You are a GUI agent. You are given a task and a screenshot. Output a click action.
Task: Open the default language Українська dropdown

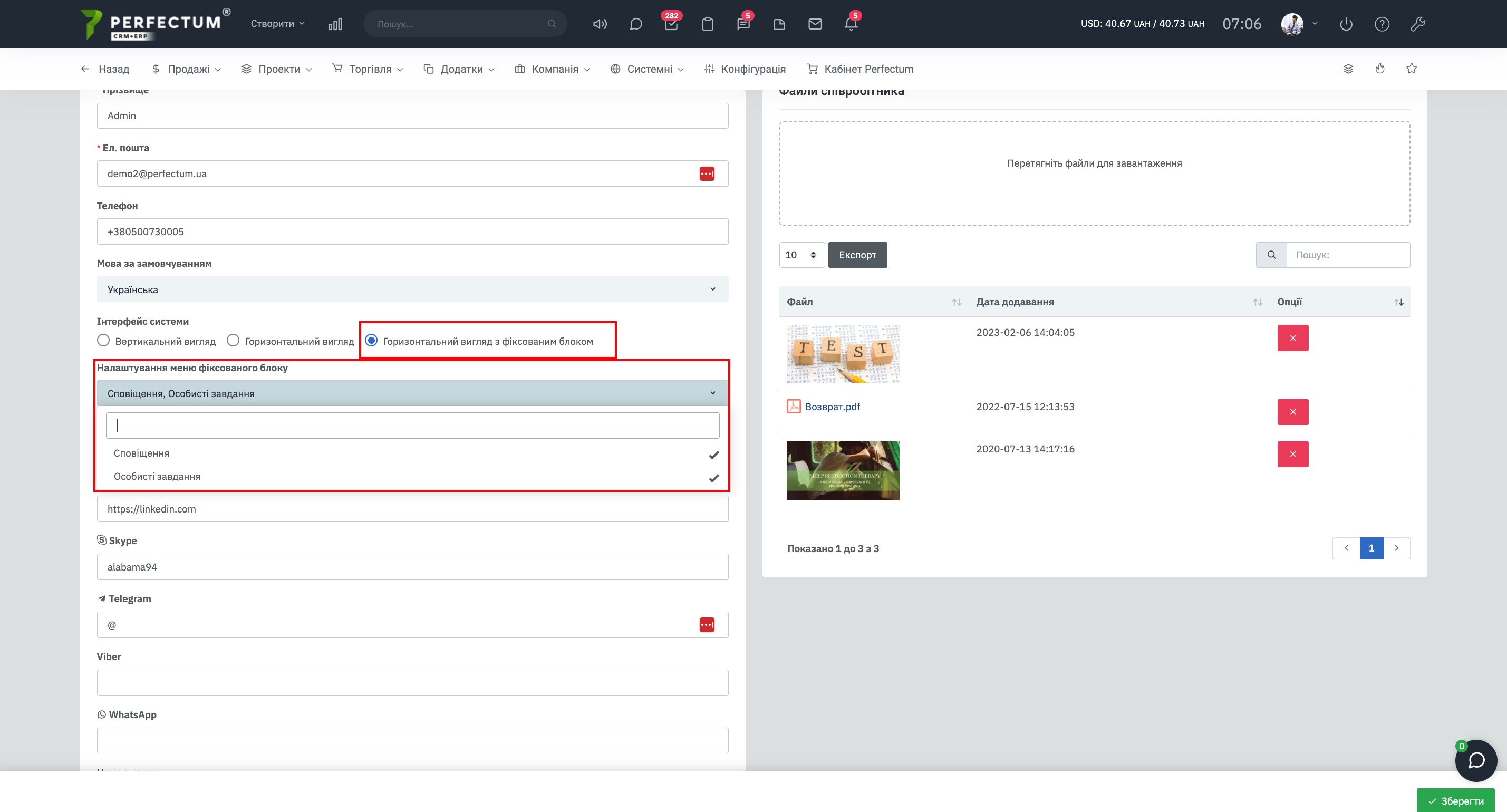(412, 289)
